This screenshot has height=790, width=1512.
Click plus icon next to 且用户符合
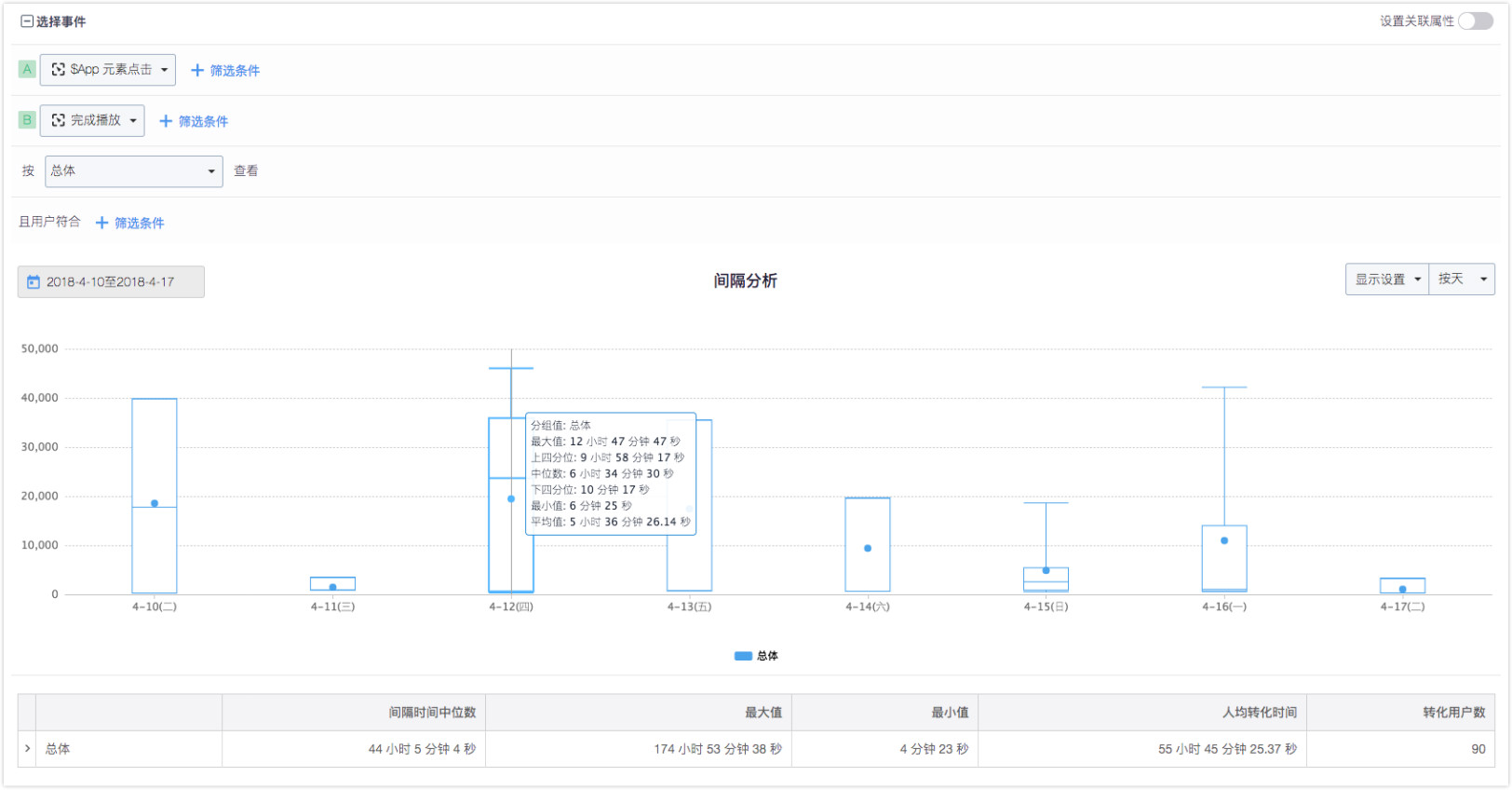point(102,223)
